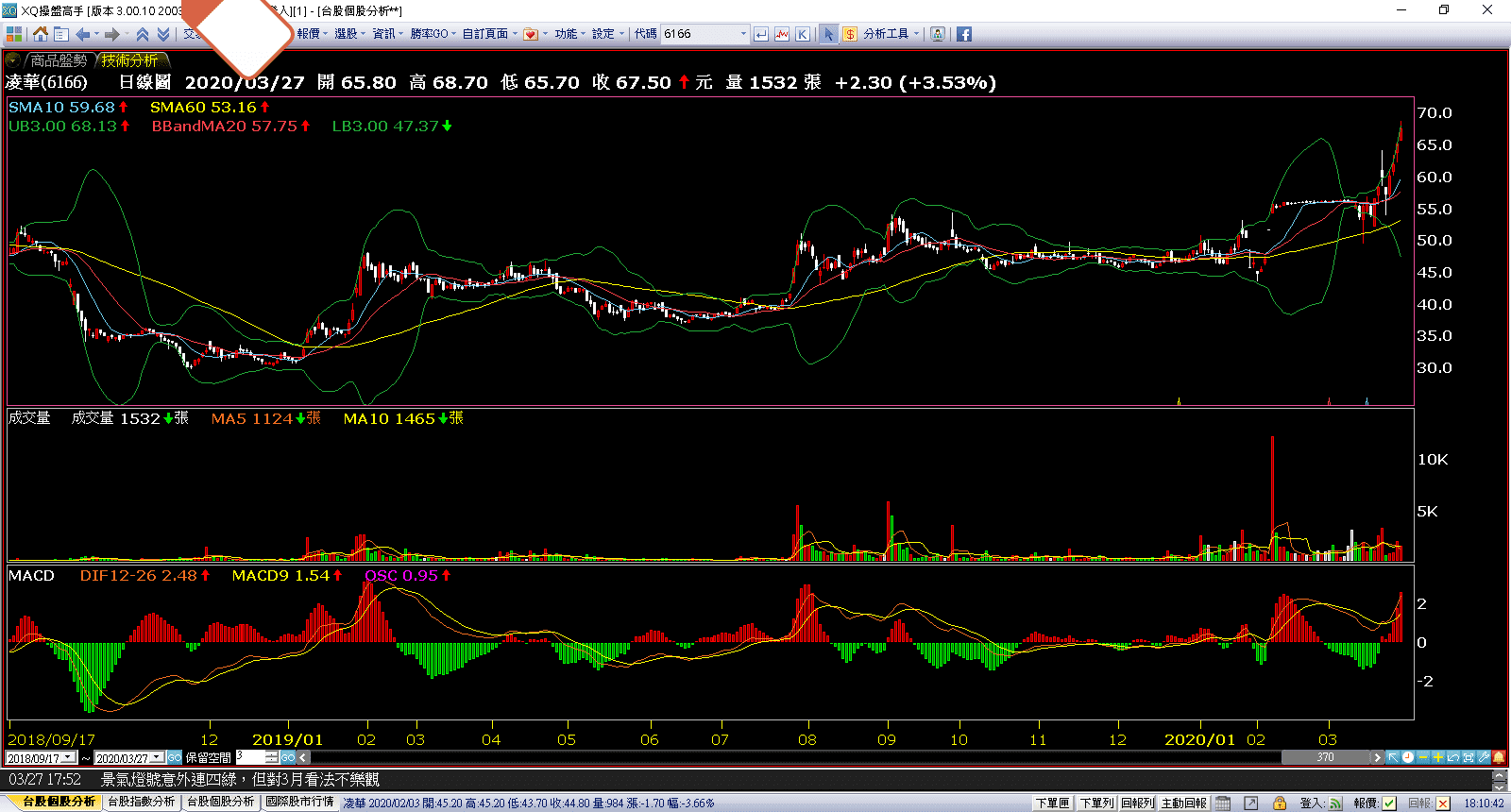Select the arrow pointer tool

coord(828,34)
